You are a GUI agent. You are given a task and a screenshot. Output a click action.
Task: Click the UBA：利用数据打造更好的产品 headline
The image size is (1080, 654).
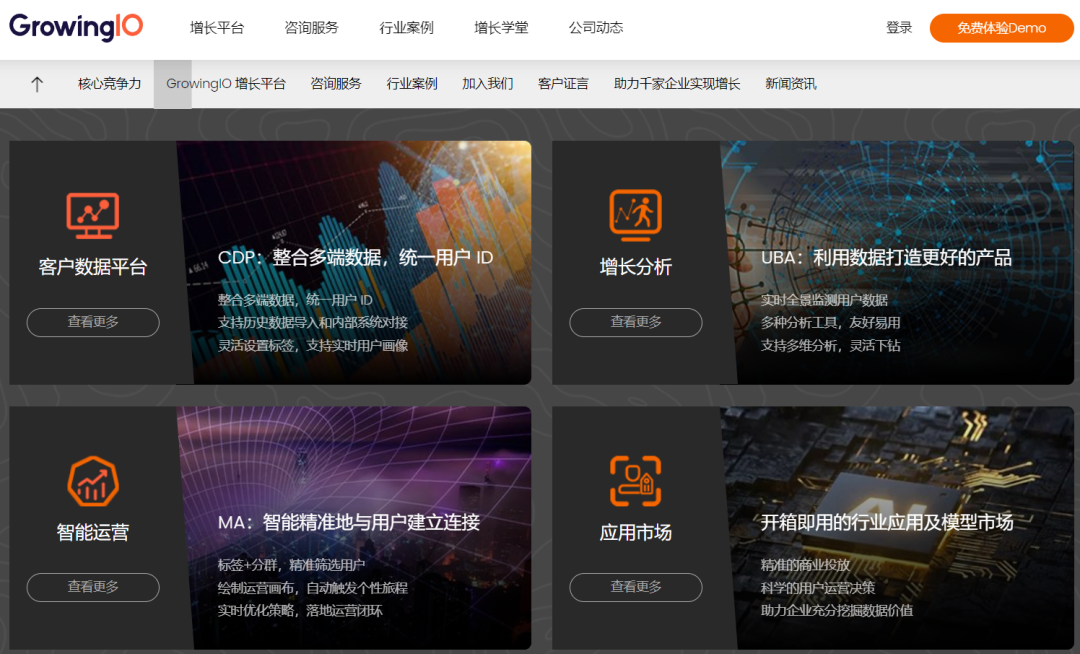(x=886, y=257)
